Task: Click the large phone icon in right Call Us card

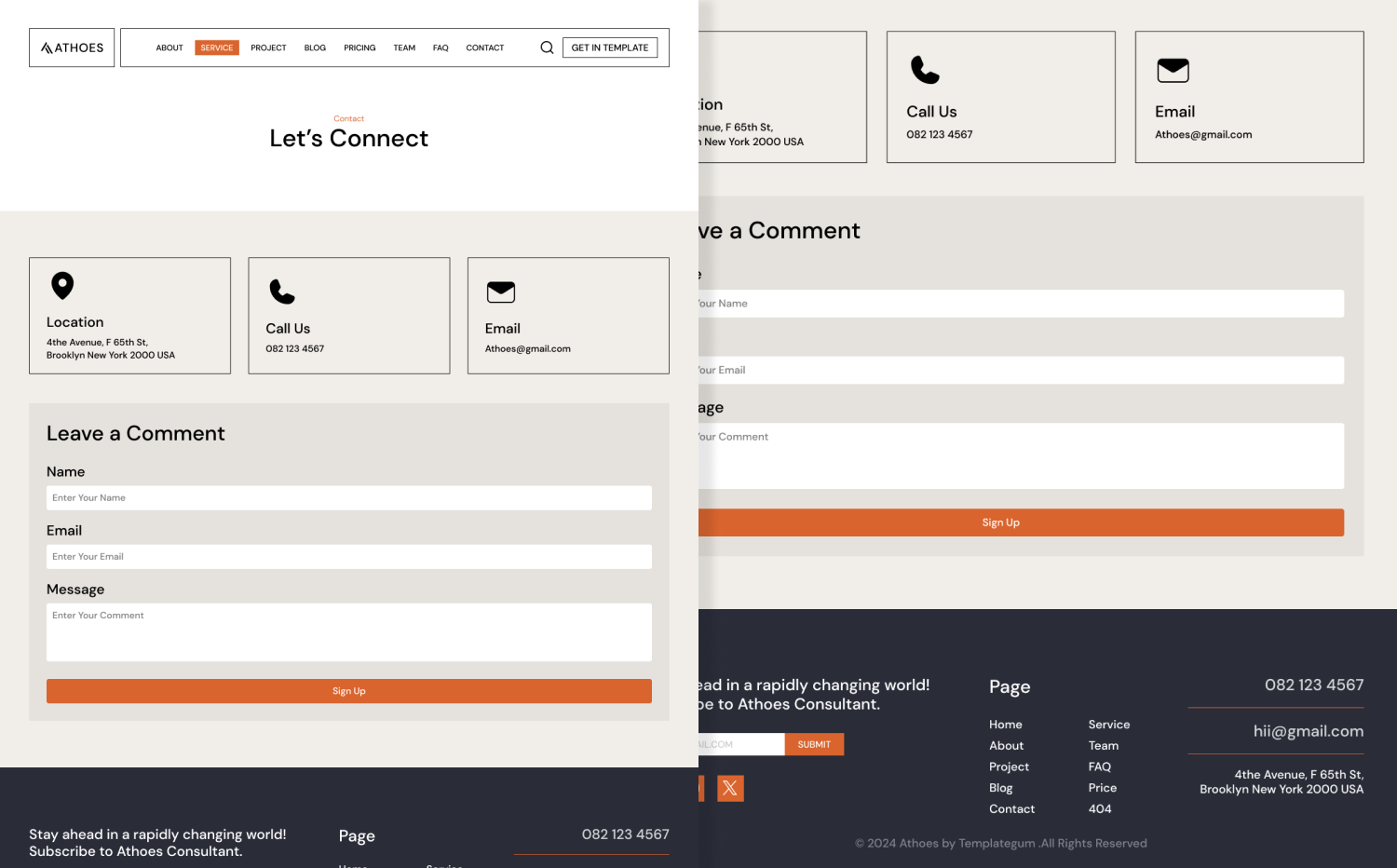Action: pos(925,70)
